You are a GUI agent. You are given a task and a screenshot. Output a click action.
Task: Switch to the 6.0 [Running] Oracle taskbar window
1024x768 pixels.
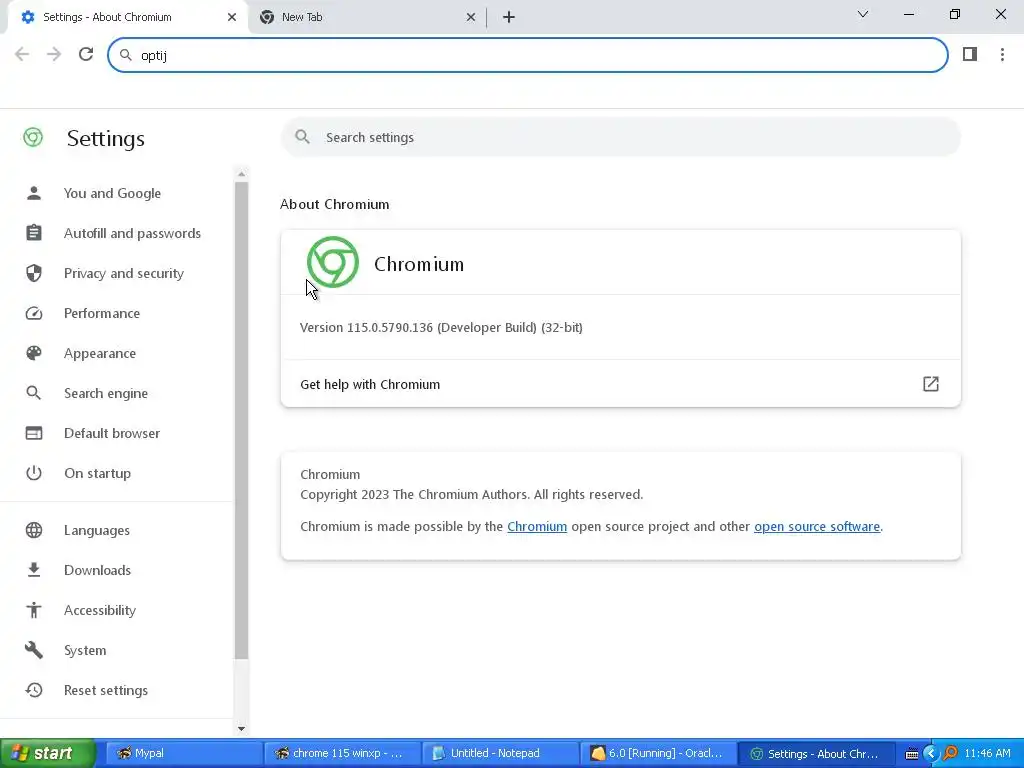coord(658,753)
